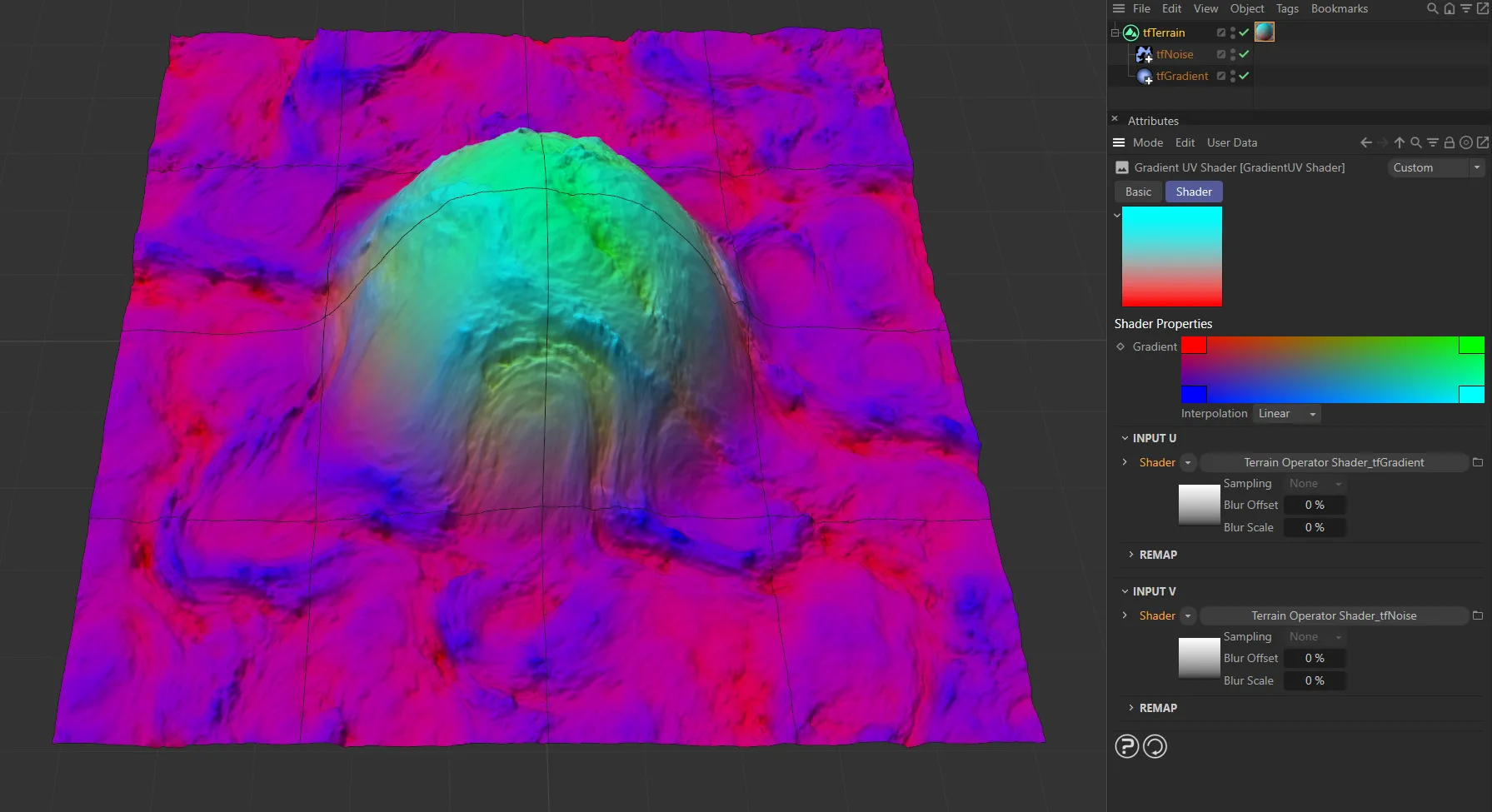Toggle the tfNoise green enable checkmark
1492x812 pixels.
[x=1244, y=54]
